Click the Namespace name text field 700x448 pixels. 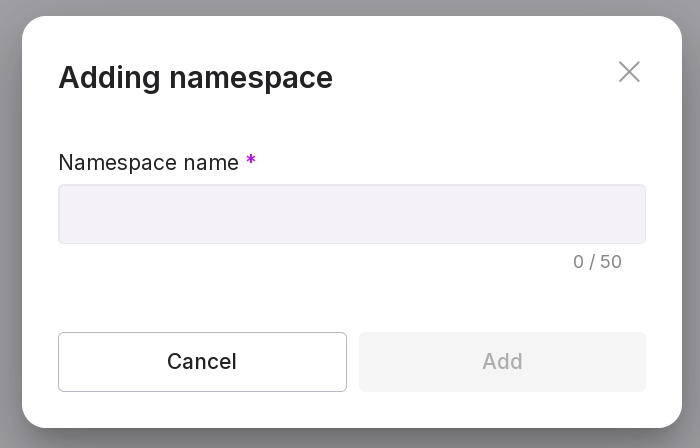(351, 214)
